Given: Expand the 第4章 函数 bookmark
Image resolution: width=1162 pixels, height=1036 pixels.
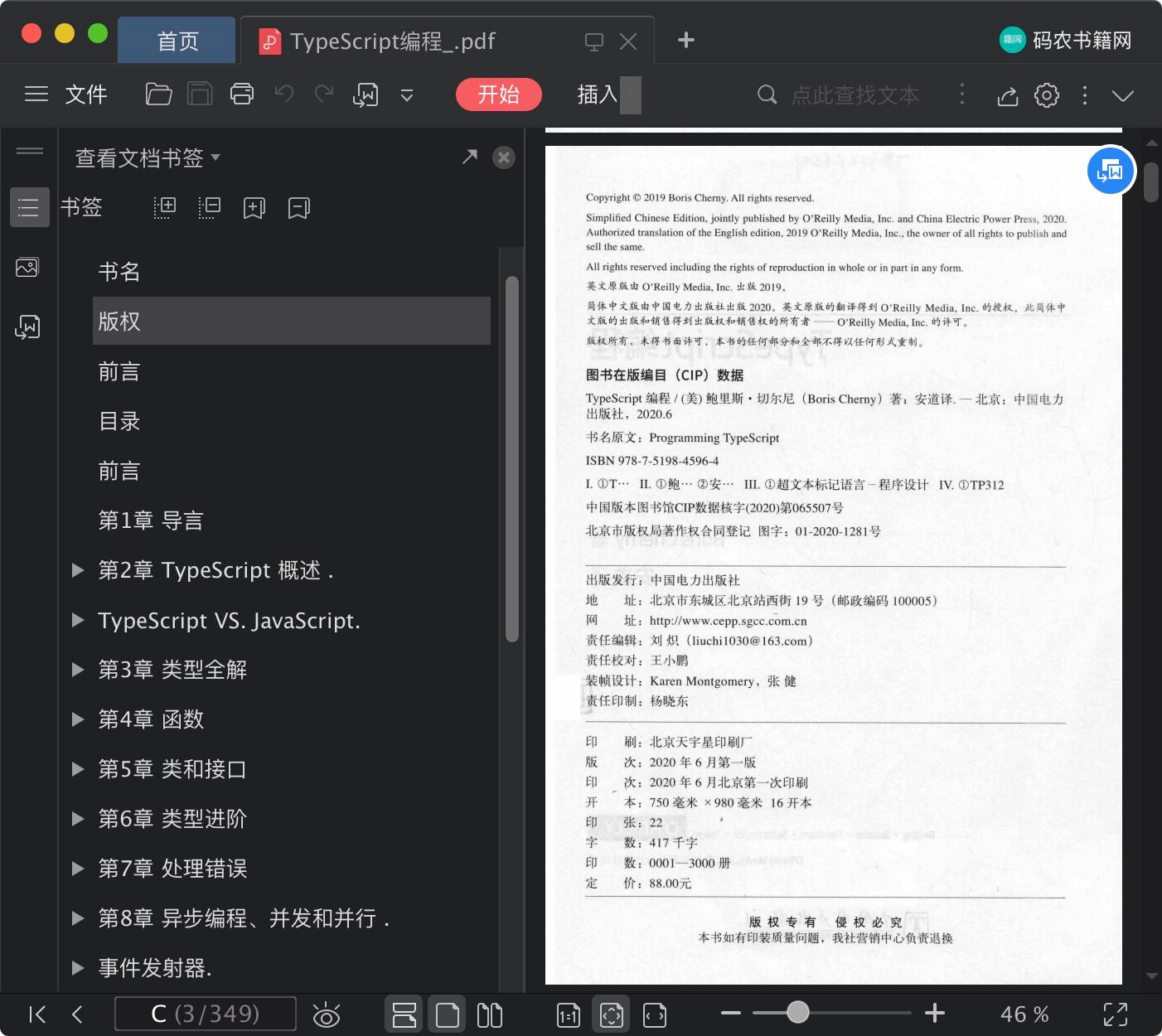Looking at the screenshot, I should tap(78, 719).
